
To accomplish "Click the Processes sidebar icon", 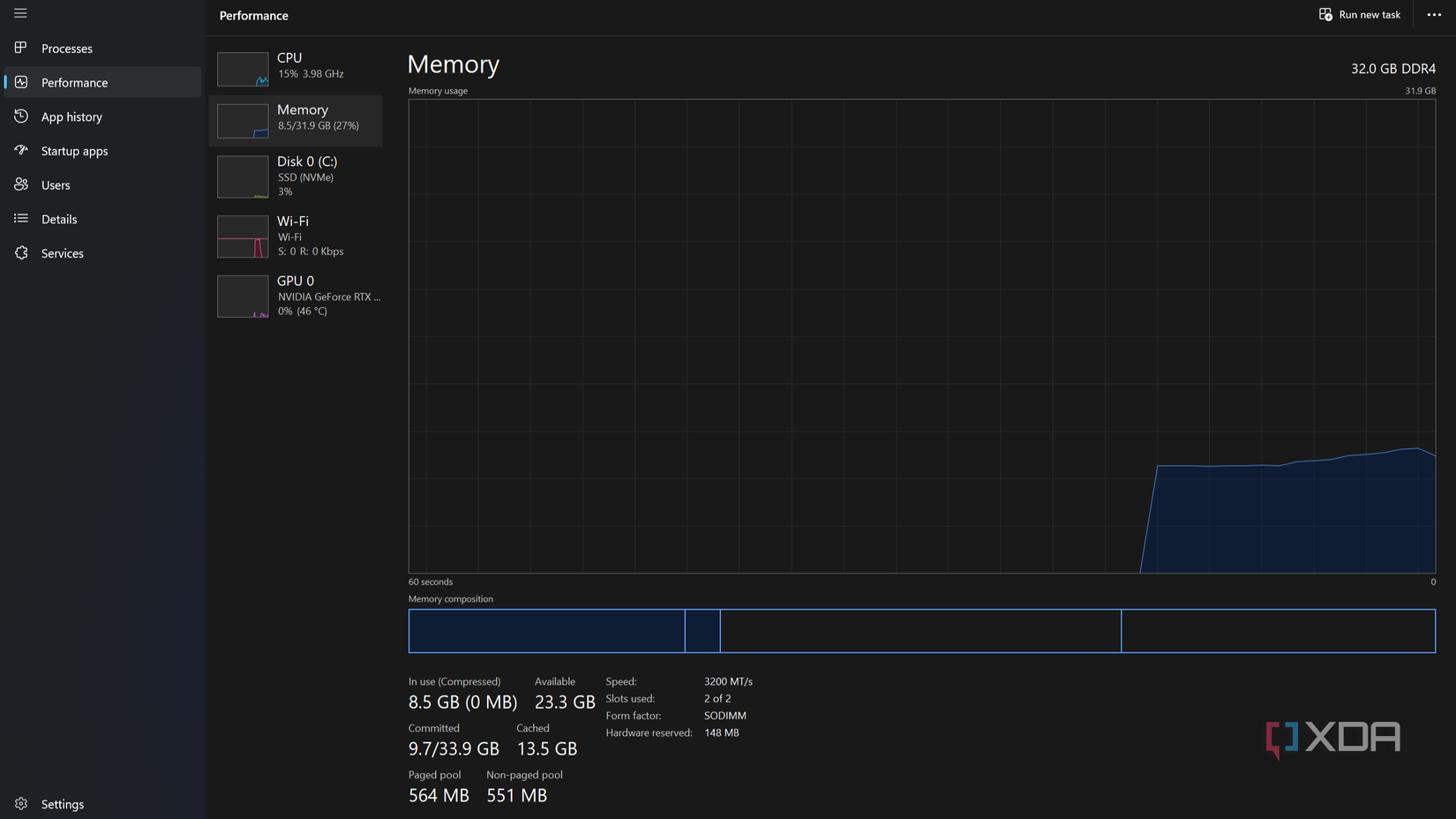I will click(20, 48).
